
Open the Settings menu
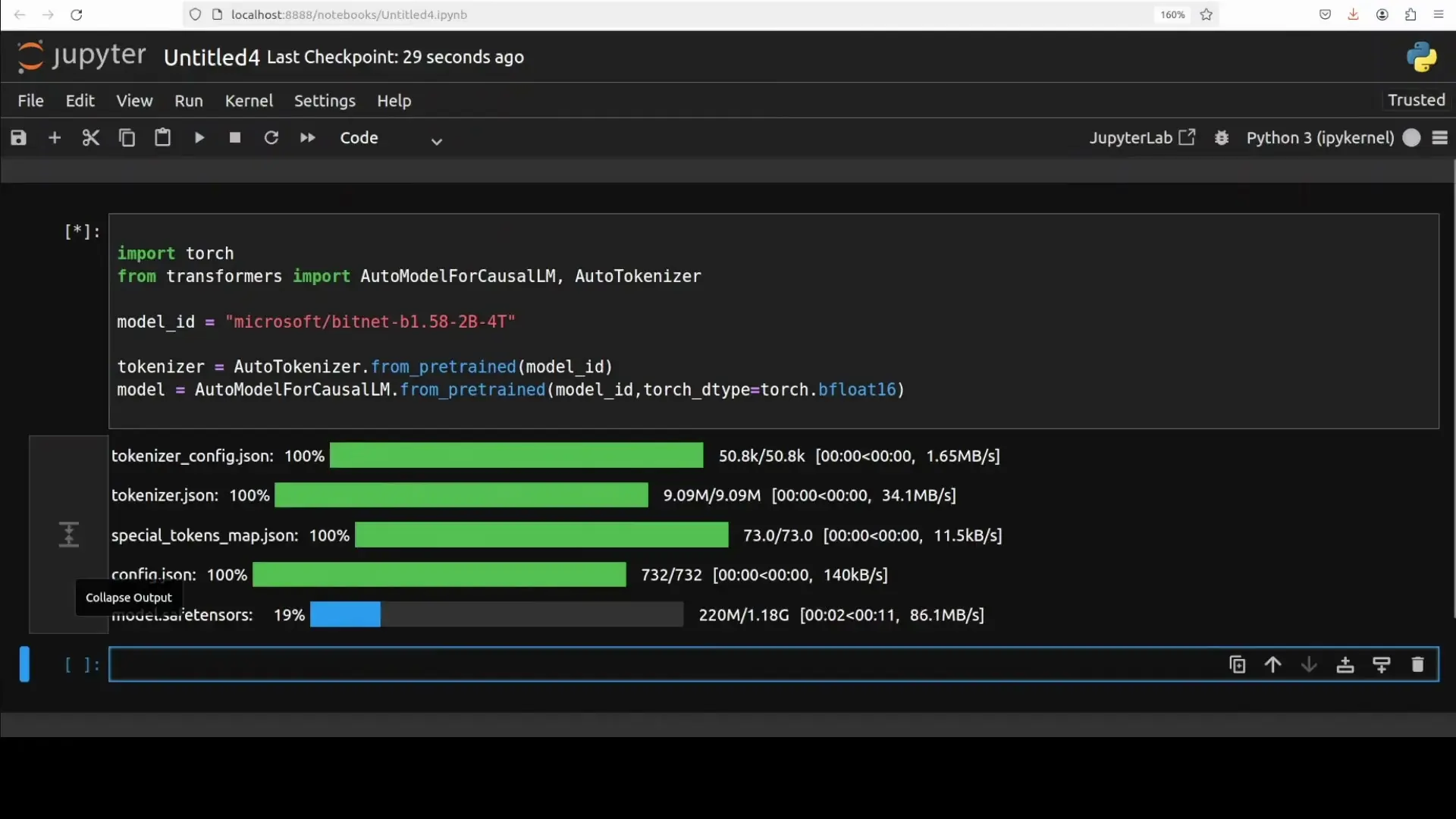(325, 101)
